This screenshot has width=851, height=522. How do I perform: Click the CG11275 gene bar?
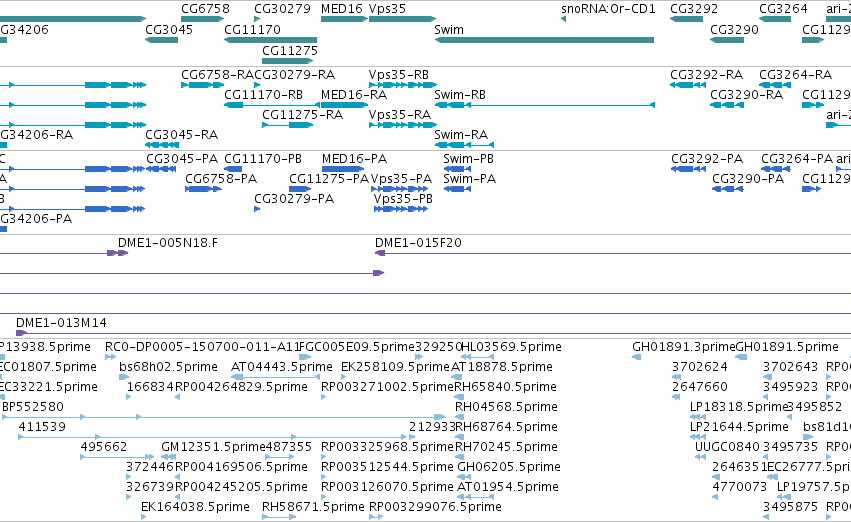point(287,60)
